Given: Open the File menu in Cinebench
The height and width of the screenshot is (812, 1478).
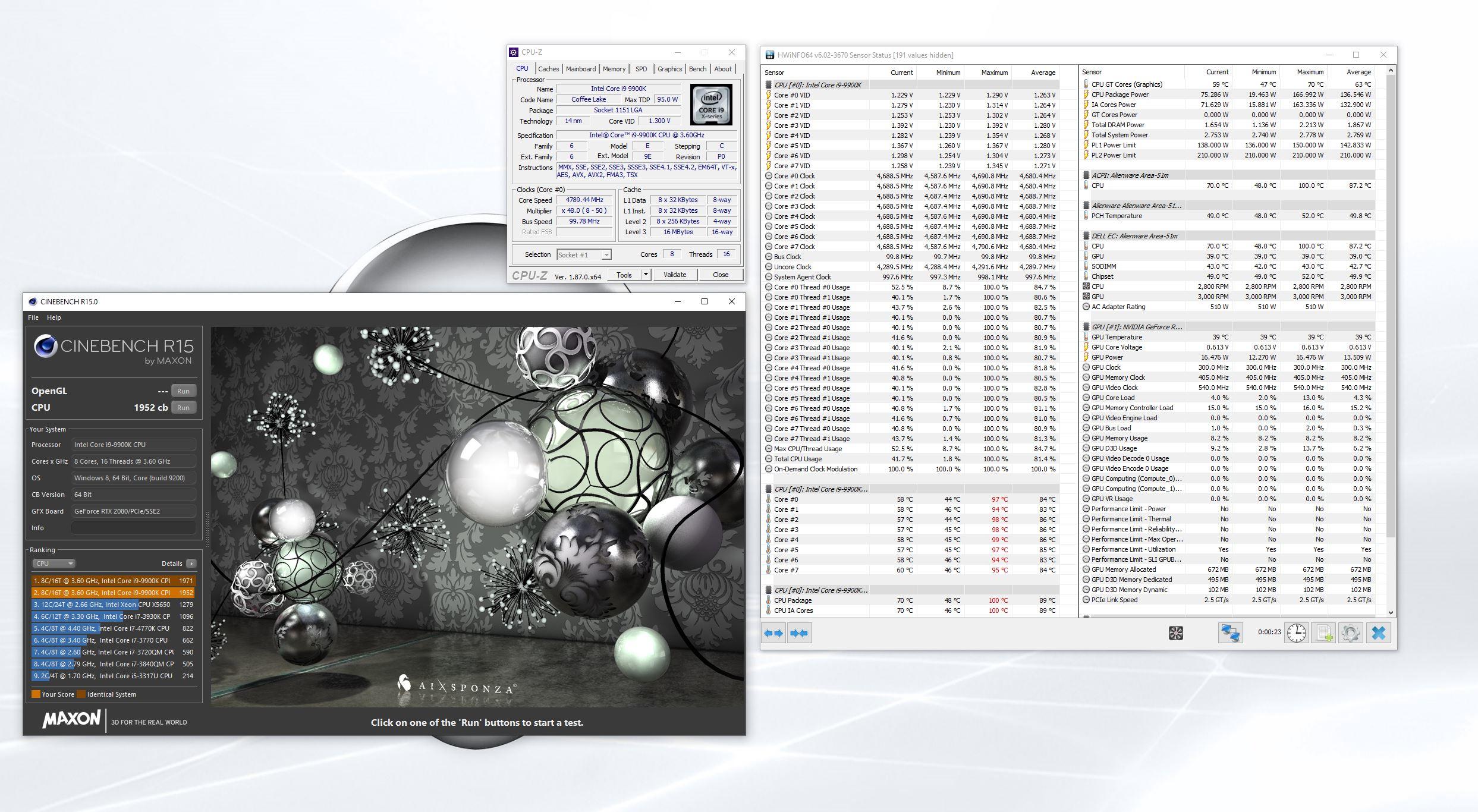Looking at the screenshot, I should point(33,317).
